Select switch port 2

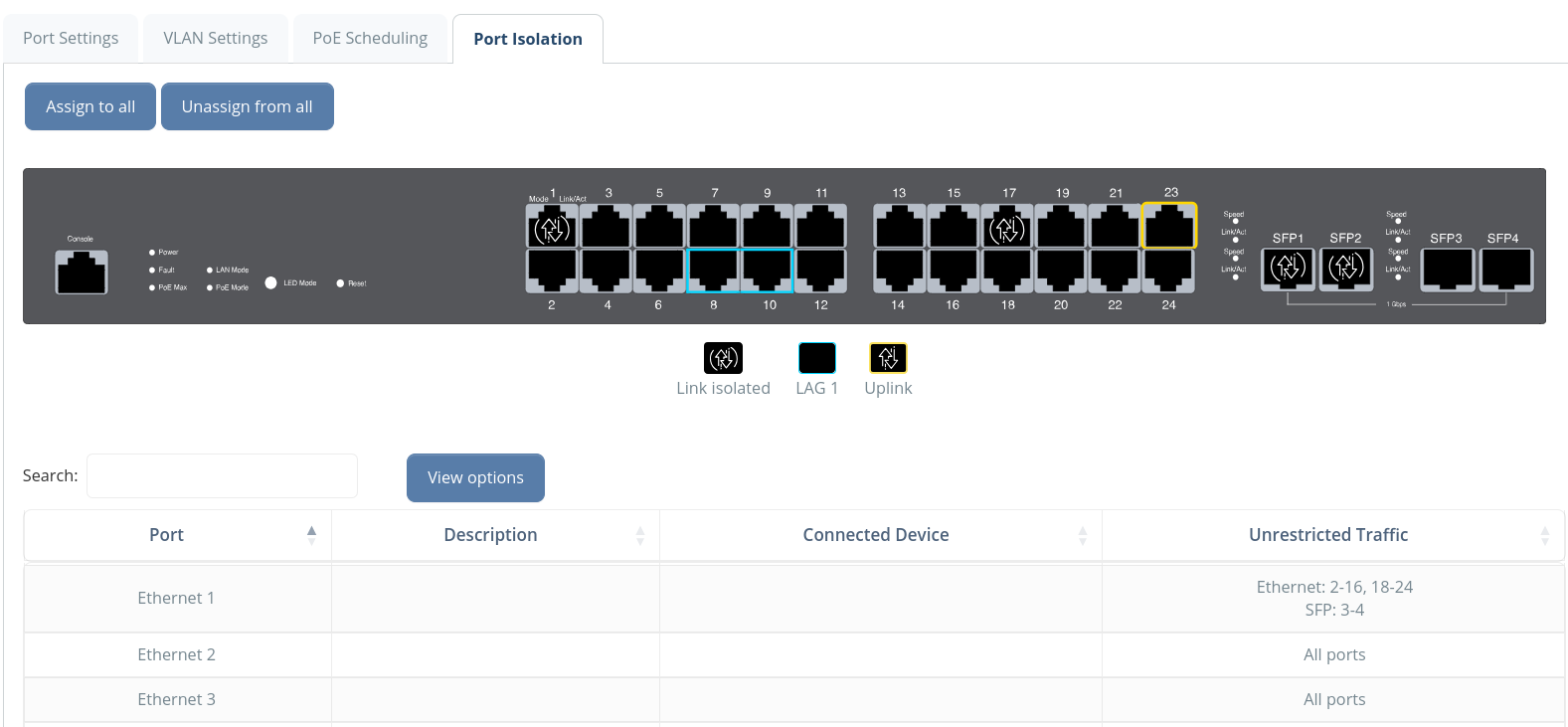coord(552,271)
